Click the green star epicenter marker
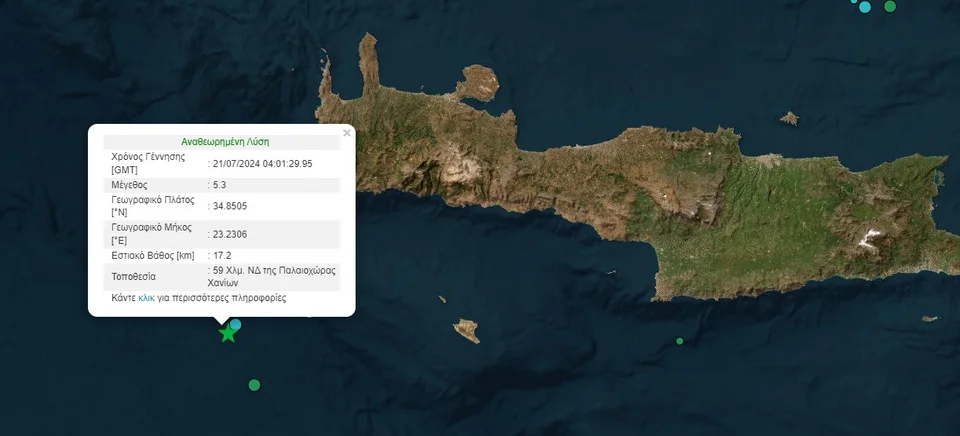 [228, 333]
